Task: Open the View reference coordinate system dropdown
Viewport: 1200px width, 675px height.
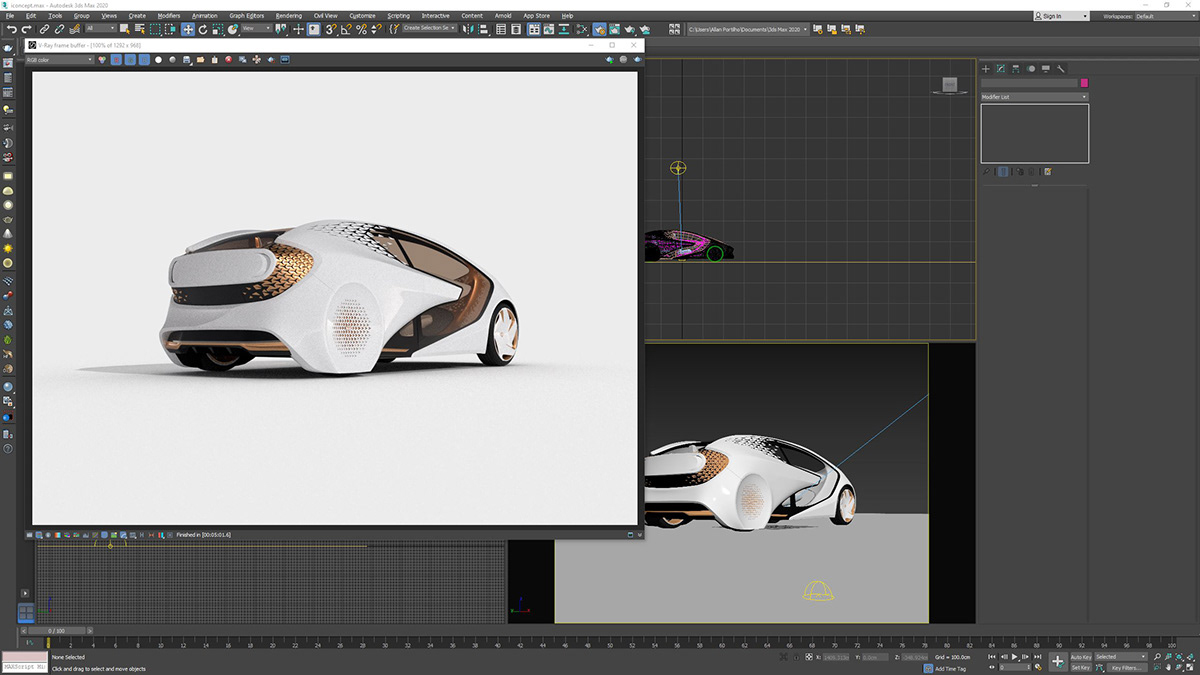Action: 256,29
